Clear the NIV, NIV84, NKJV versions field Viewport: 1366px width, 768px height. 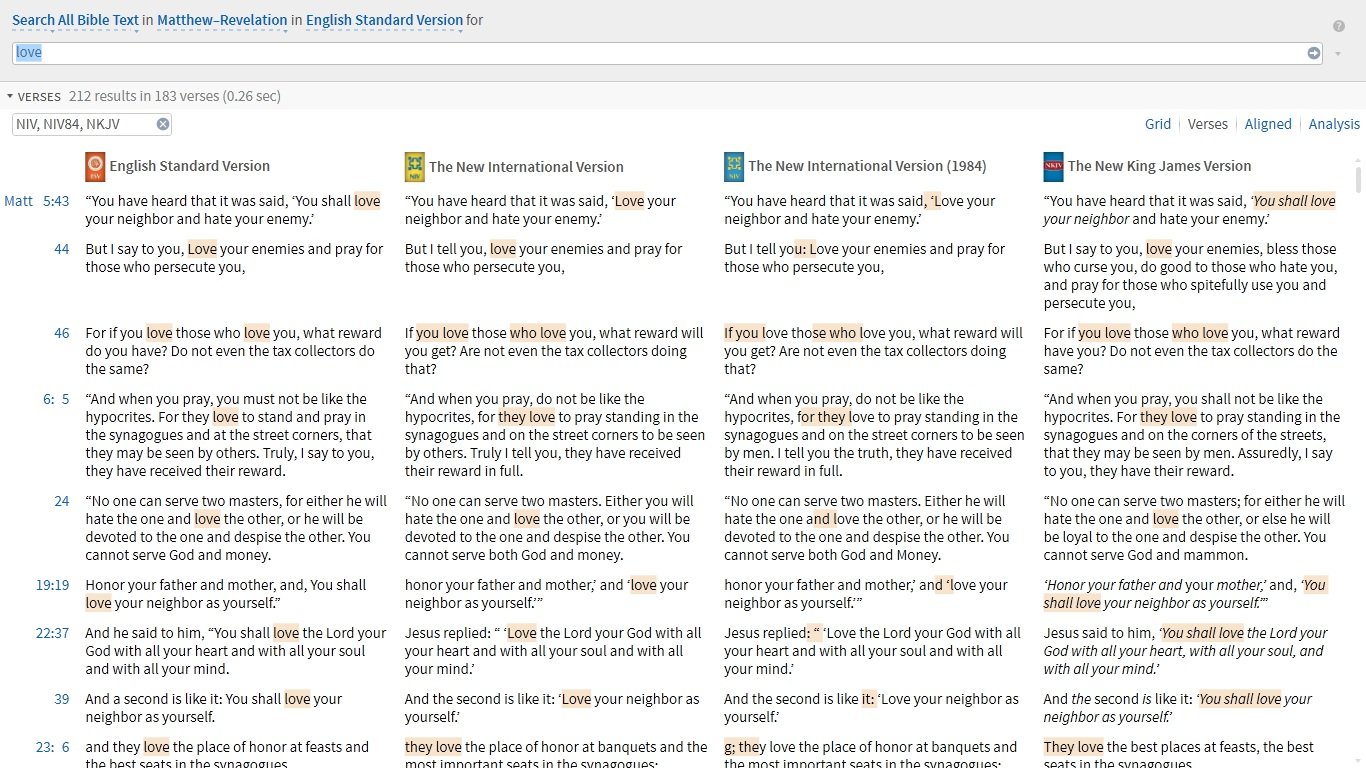(162, 124)
